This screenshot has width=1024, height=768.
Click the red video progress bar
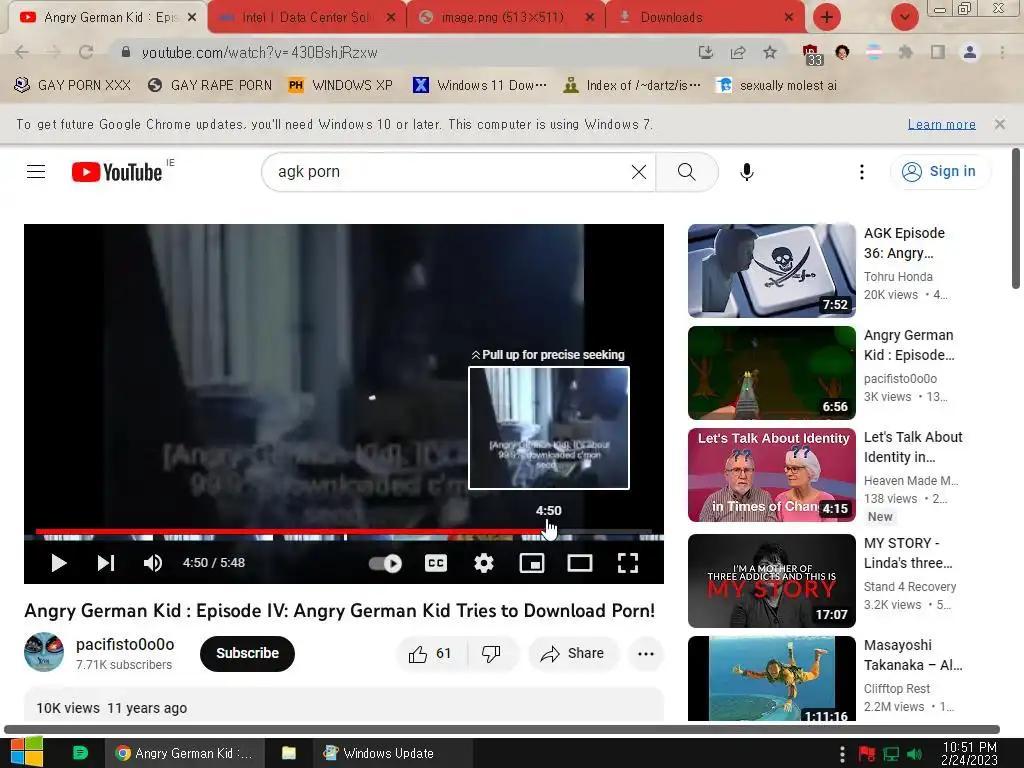pos(291,532)
